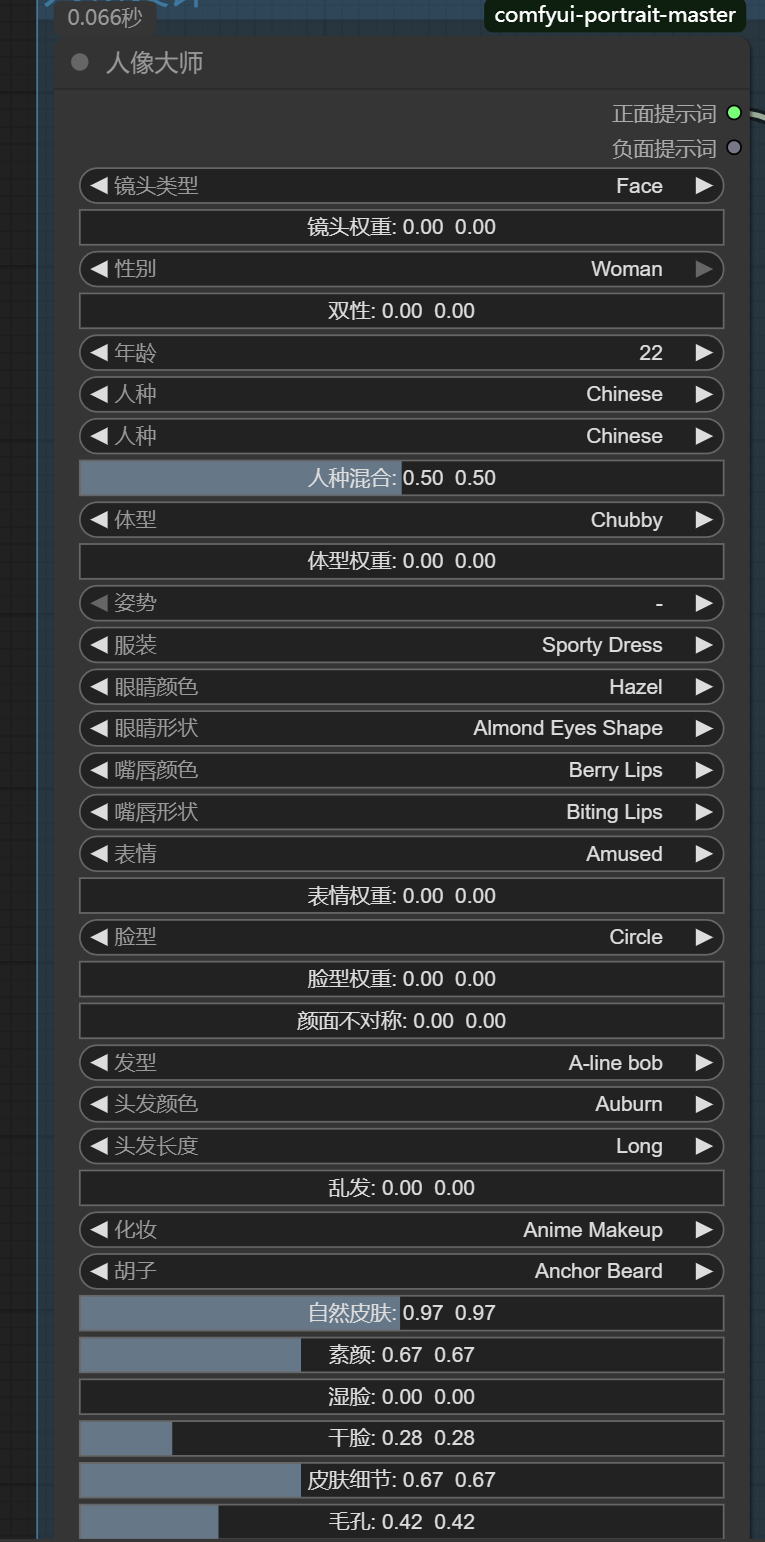Viewport: 765px width, 1542px height.
Task: Open the 嘴唇形状 dropdown showing Biting Lips
Action: tap(401, 812)
